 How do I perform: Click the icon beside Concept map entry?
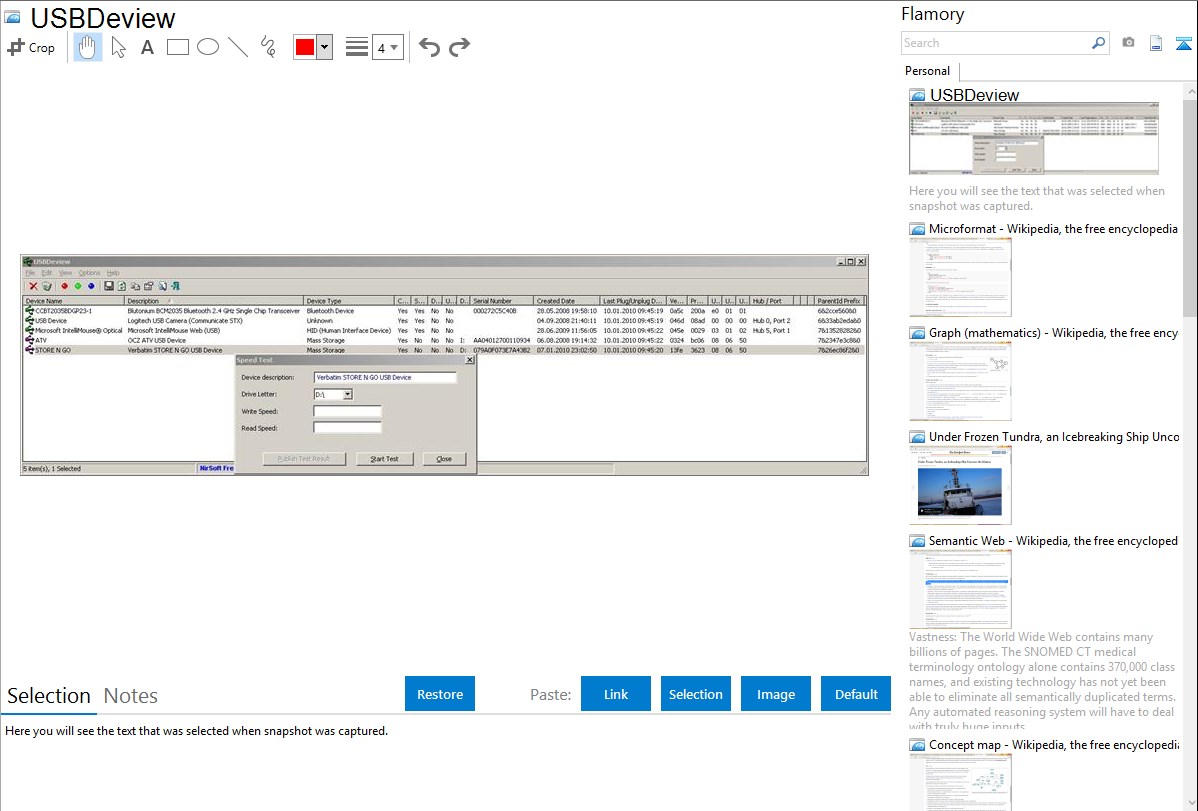[917, 745]
